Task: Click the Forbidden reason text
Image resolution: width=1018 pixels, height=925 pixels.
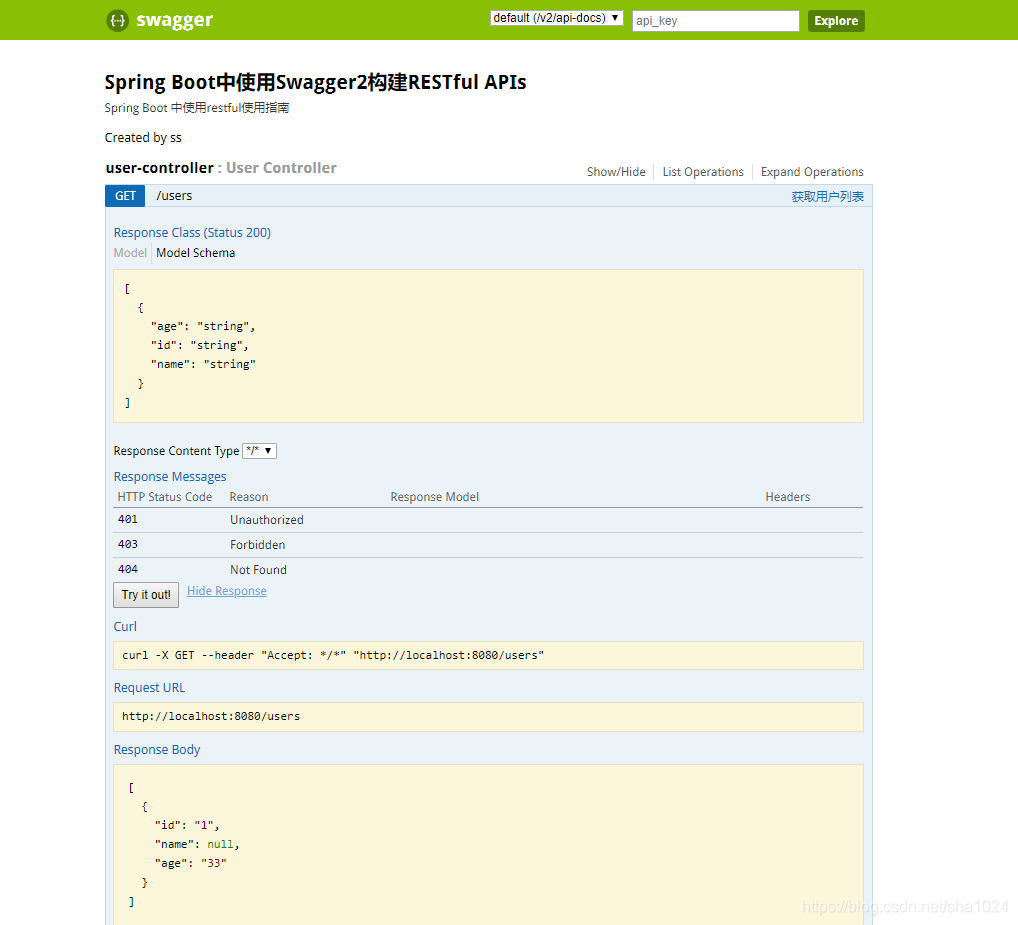Action: (258, 545)
